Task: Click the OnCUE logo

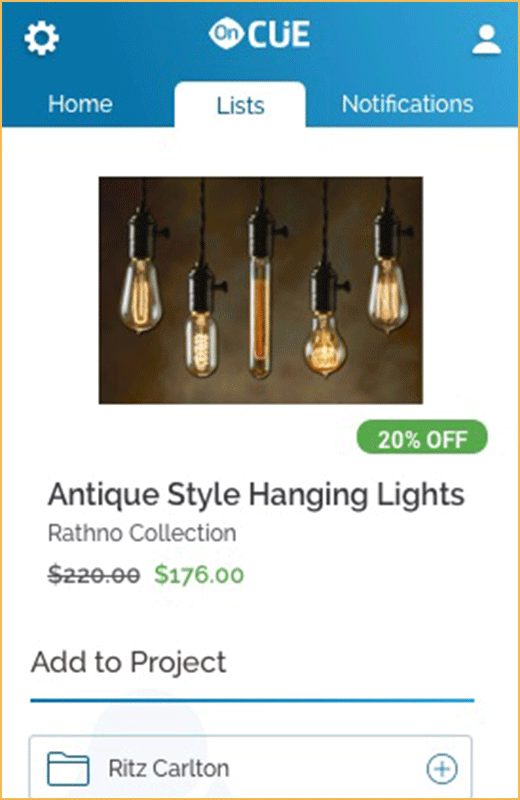Action: point(259,34)
